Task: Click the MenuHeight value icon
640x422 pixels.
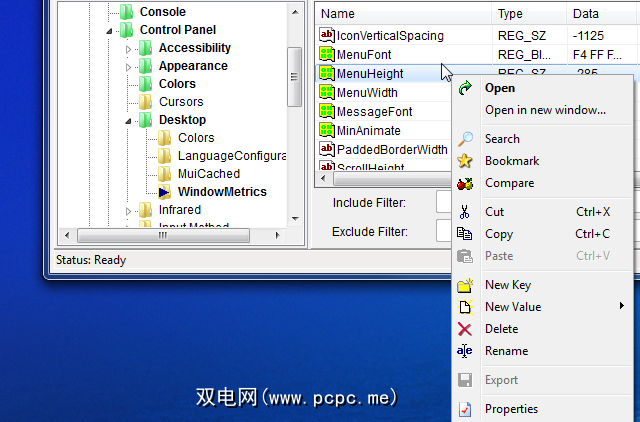Action: coord(327,73)
